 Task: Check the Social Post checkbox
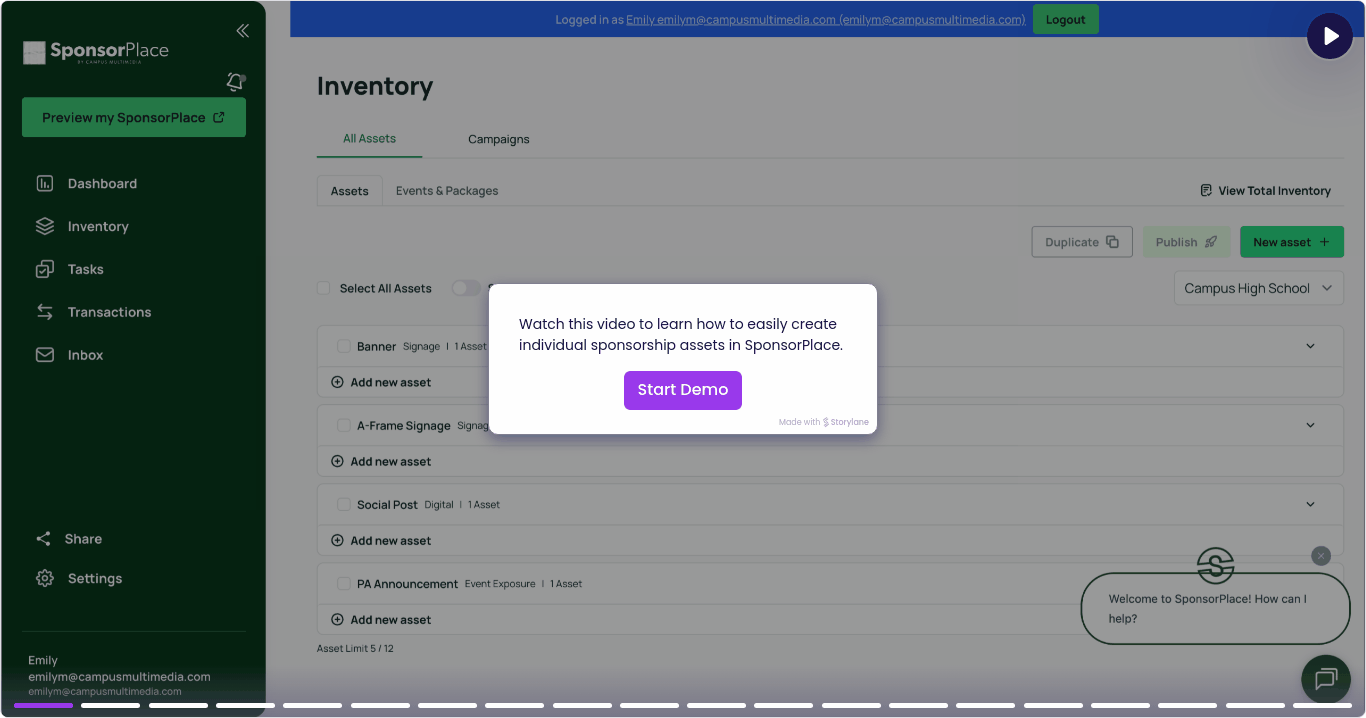pos(344,504)
